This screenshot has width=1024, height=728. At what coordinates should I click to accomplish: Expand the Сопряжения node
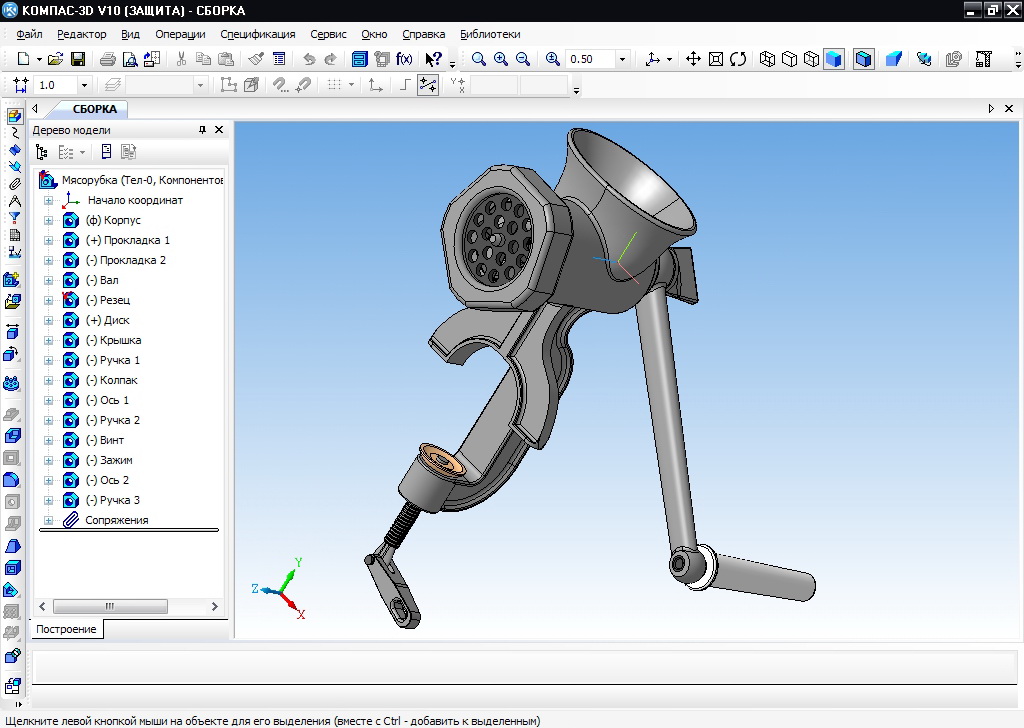pyautogui.click(x=48, y=520)
